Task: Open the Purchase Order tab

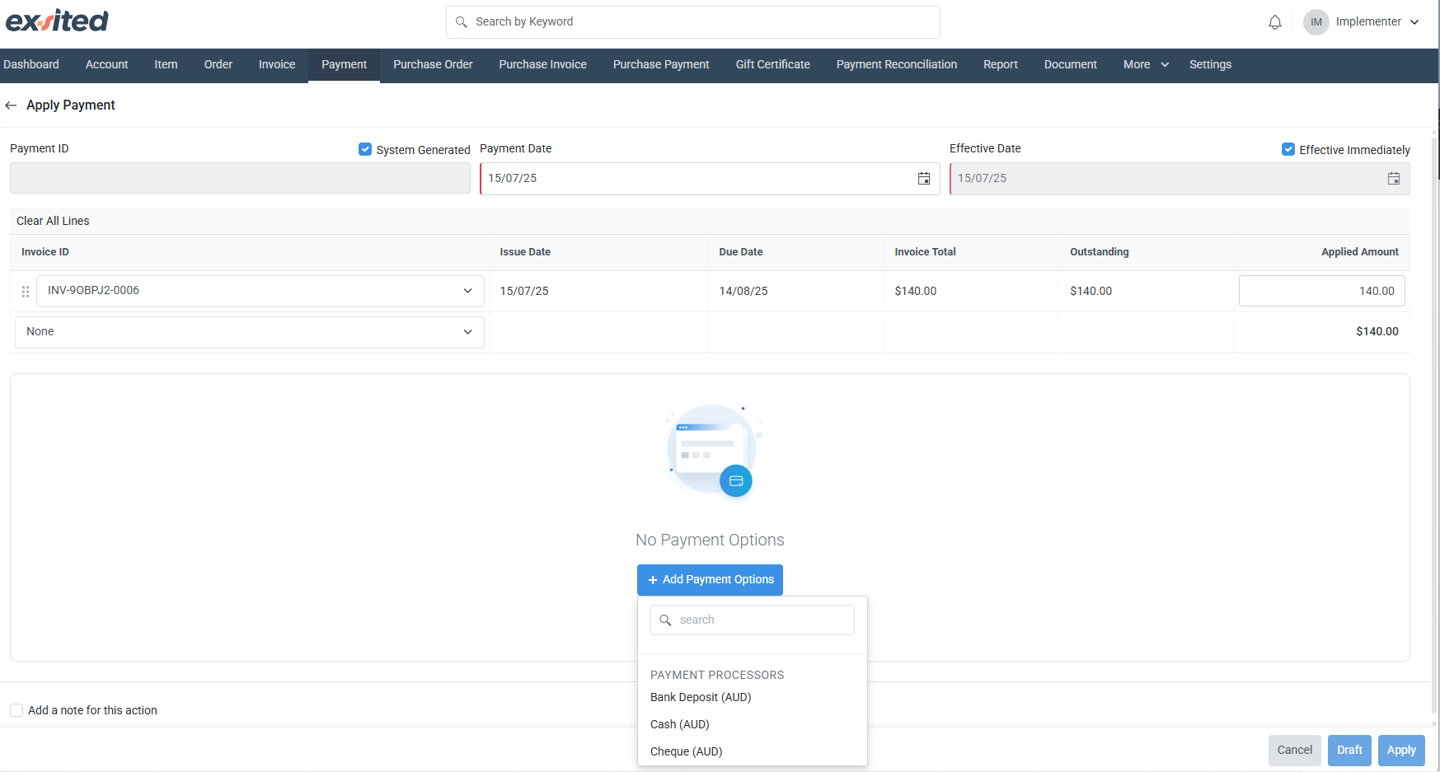Action: pyautogui.click(x=433, y=65)
